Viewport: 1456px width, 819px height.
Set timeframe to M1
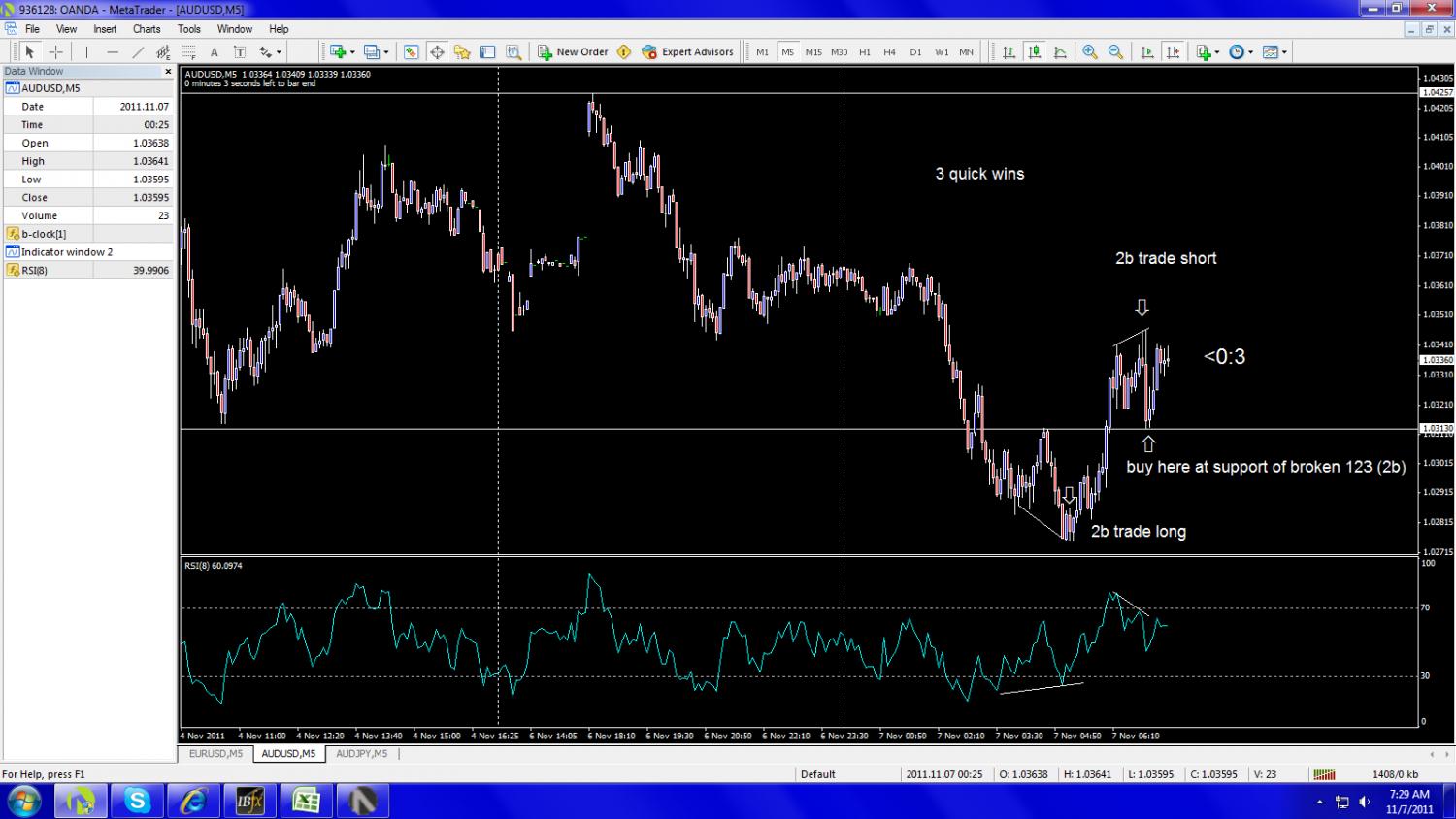pos(762,51)
